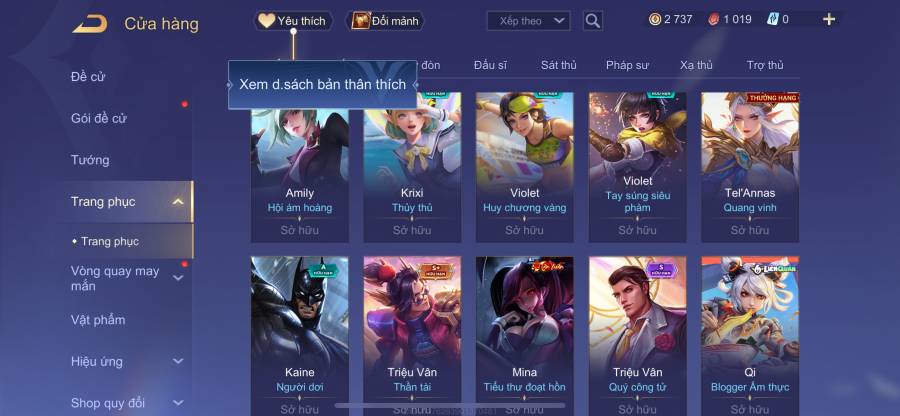Open the Xếp theo sort dropdown
900x416 pixels.
(x=528, y=21)
